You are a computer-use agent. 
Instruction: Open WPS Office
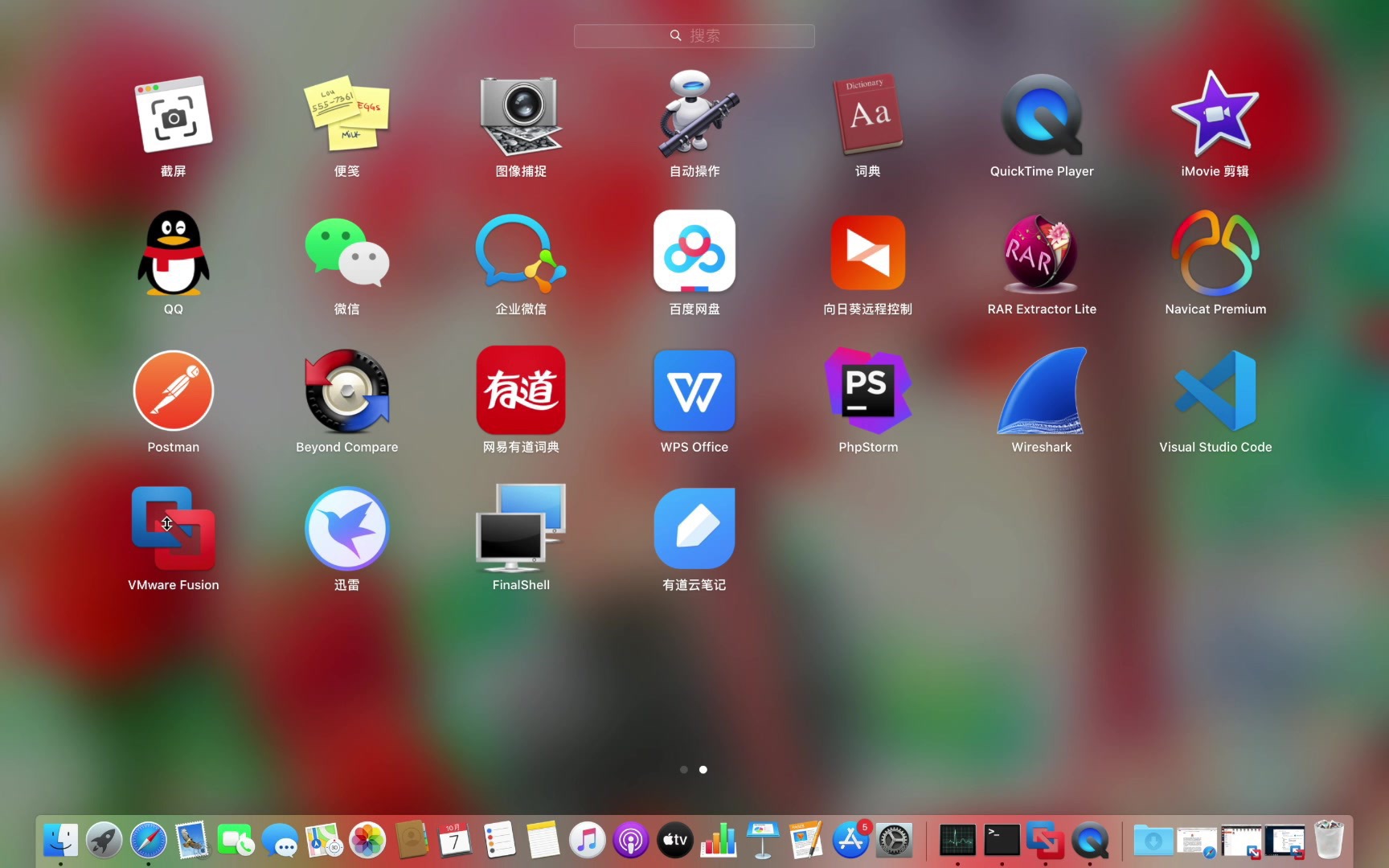[694, 391]
